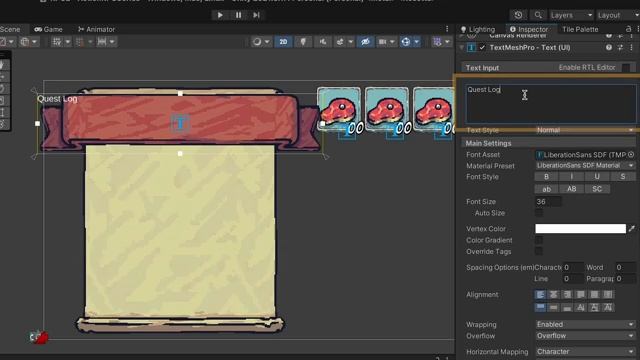Toggle TextMeshPro component enabled checkbox
The height and width of the screenshot is (360, 640).
coord(482,47)
